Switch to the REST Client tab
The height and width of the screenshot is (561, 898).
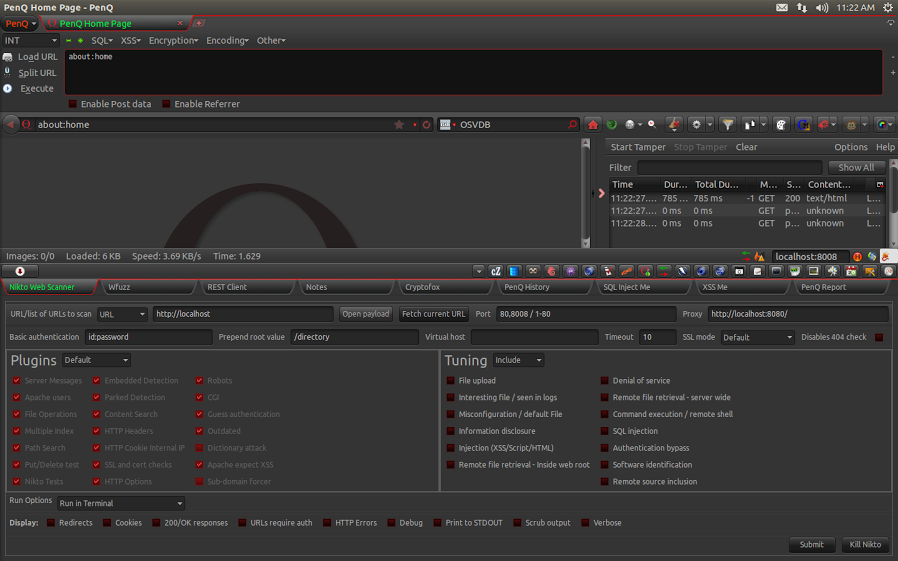click(247, 287)
